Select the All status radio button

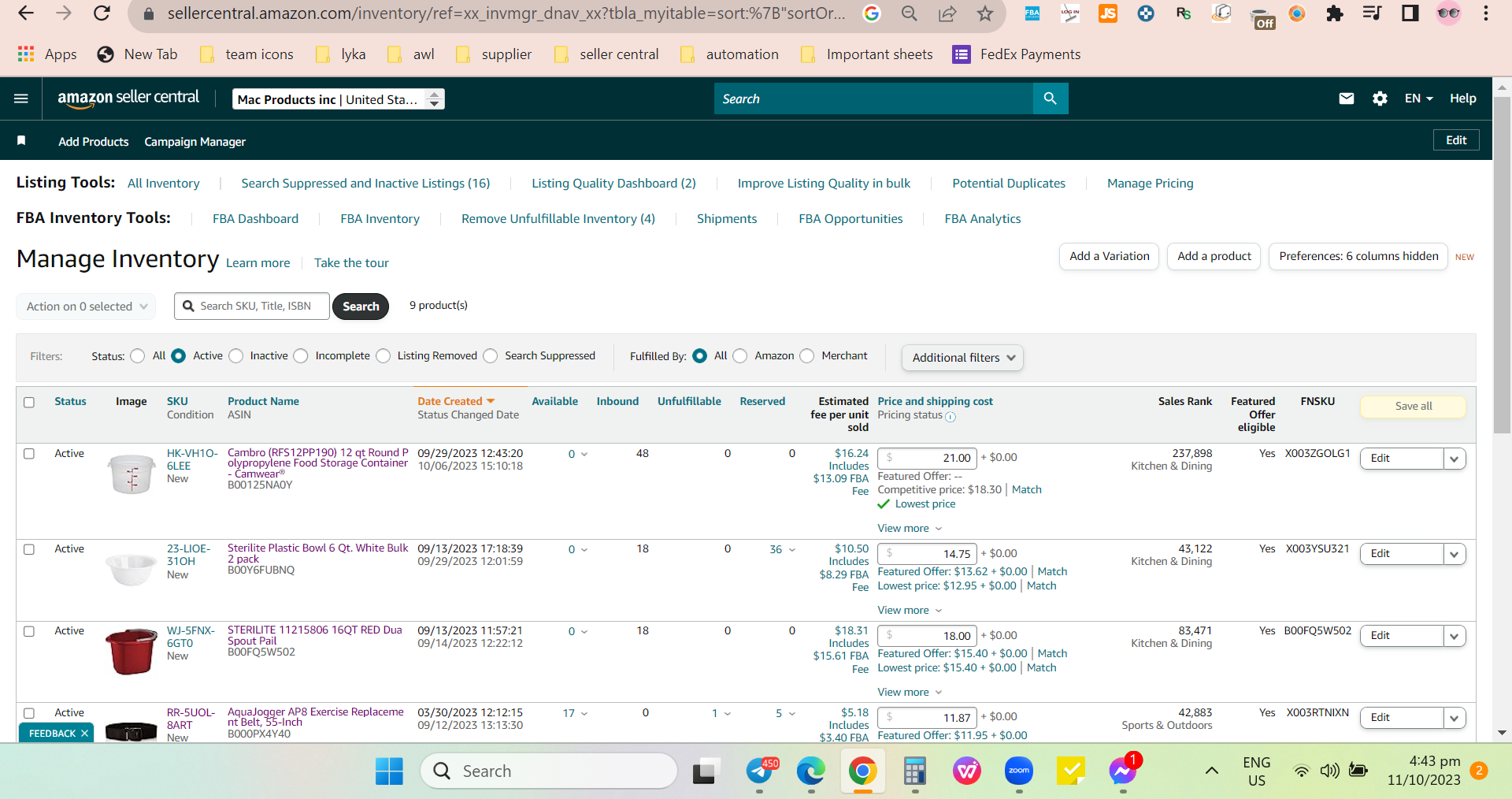138,356
